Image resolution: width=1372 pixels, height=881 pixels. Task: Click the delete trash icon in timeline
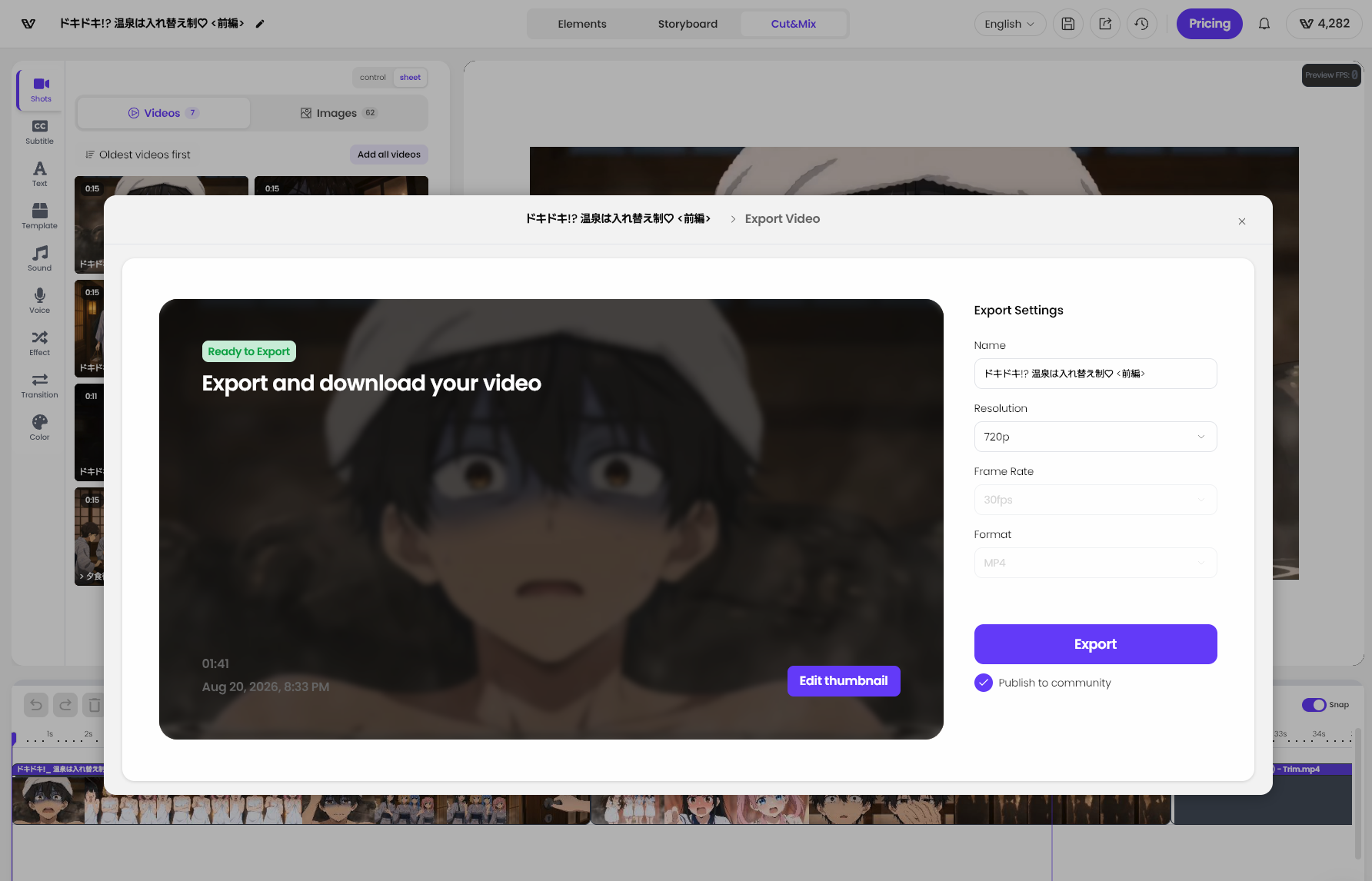pos(94,705)
